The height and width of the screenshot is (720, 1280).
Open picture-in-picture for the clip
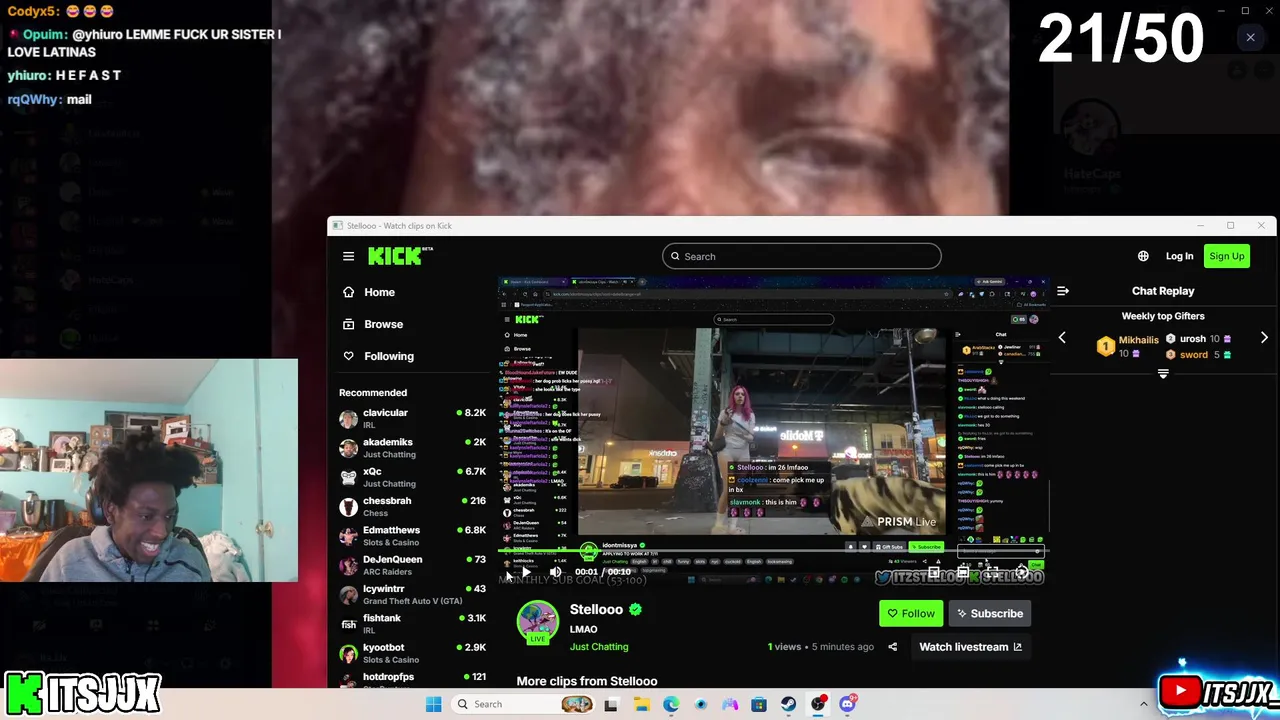tap(934, 572)
